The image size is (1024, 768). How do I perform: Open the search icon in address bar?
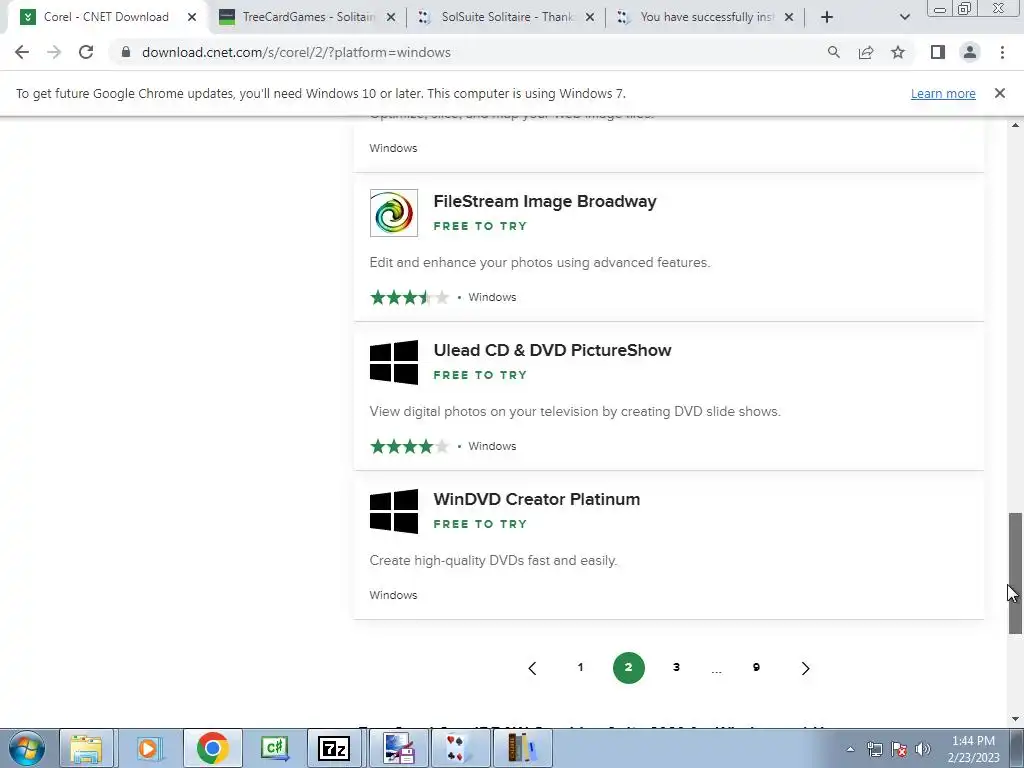833,52
